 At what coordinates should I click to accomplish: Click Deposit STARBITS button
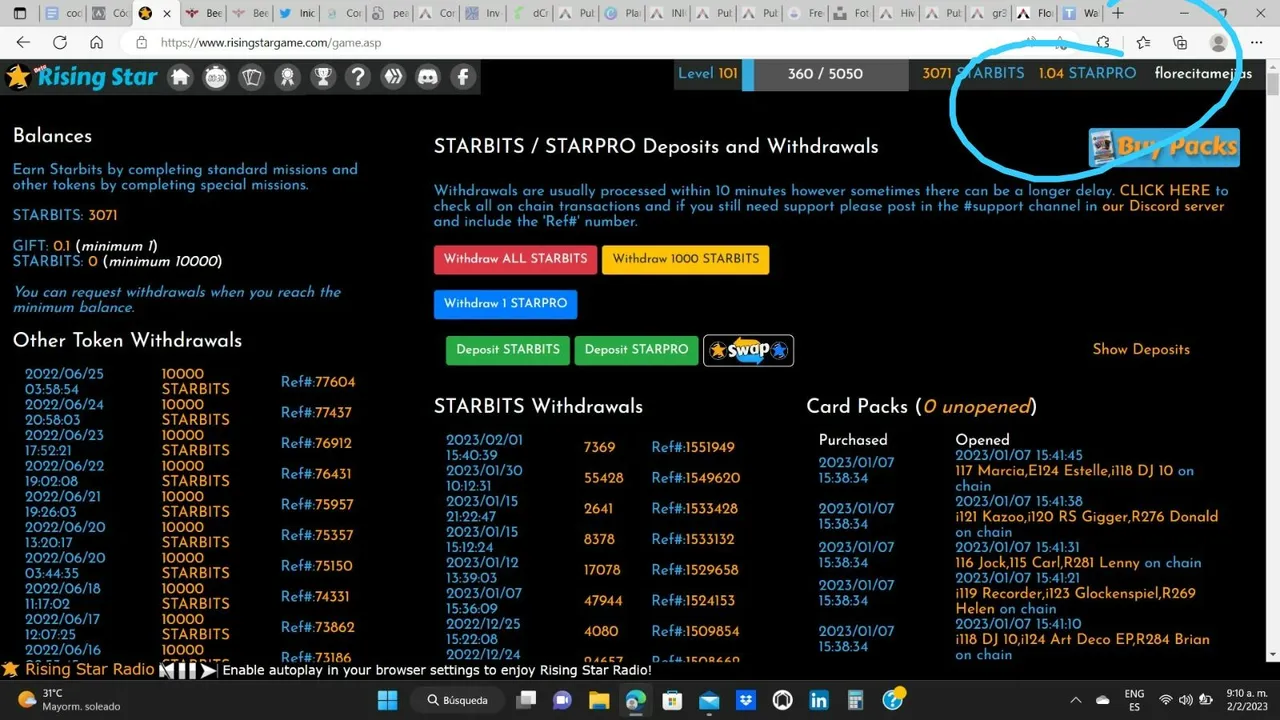[x=508, y=350]
